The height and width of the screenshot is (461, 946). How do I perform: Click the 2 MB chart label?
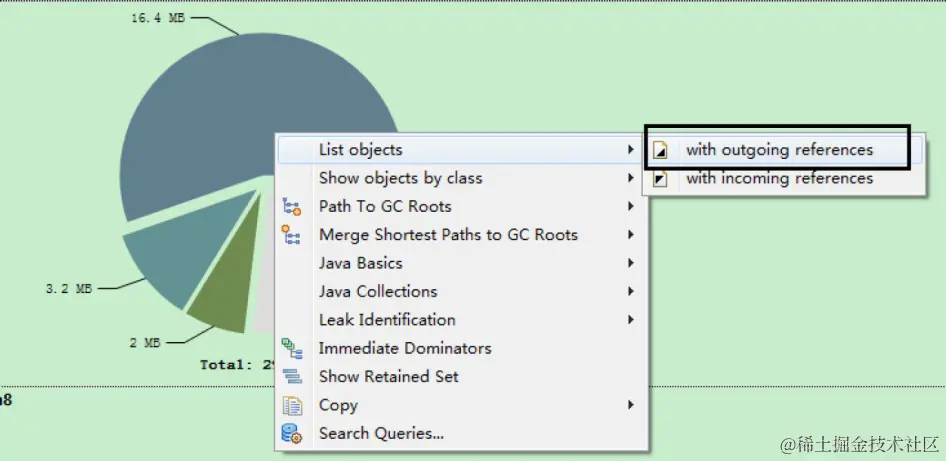point(145,343)
